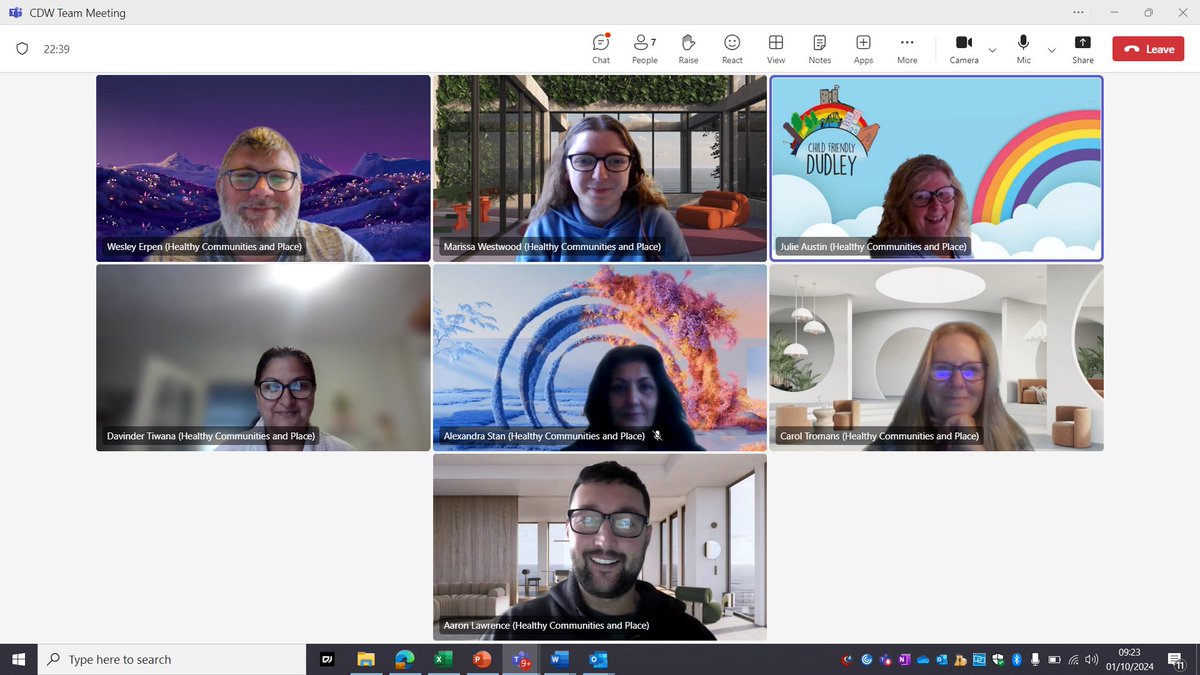This screenshot has height=675, width=1200.
Task: Open PowerPoint from the taskbar
Action: pyautogui.click(x=481, y=659)
